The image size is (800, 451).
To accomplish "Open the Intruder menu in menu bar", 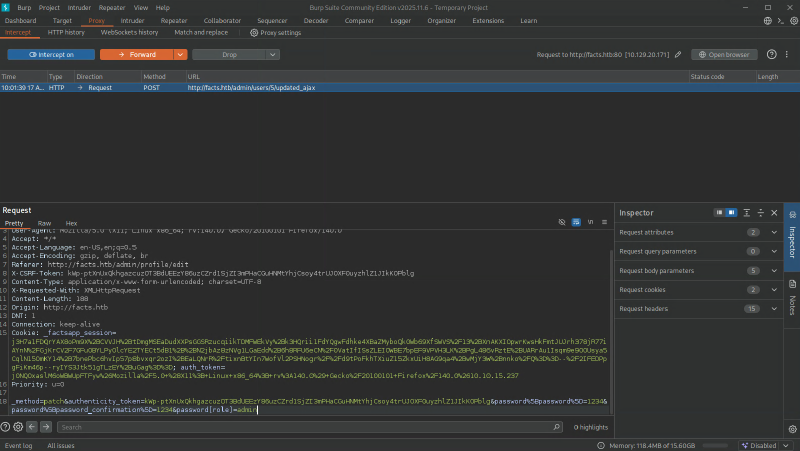I will tap(79, 8).
